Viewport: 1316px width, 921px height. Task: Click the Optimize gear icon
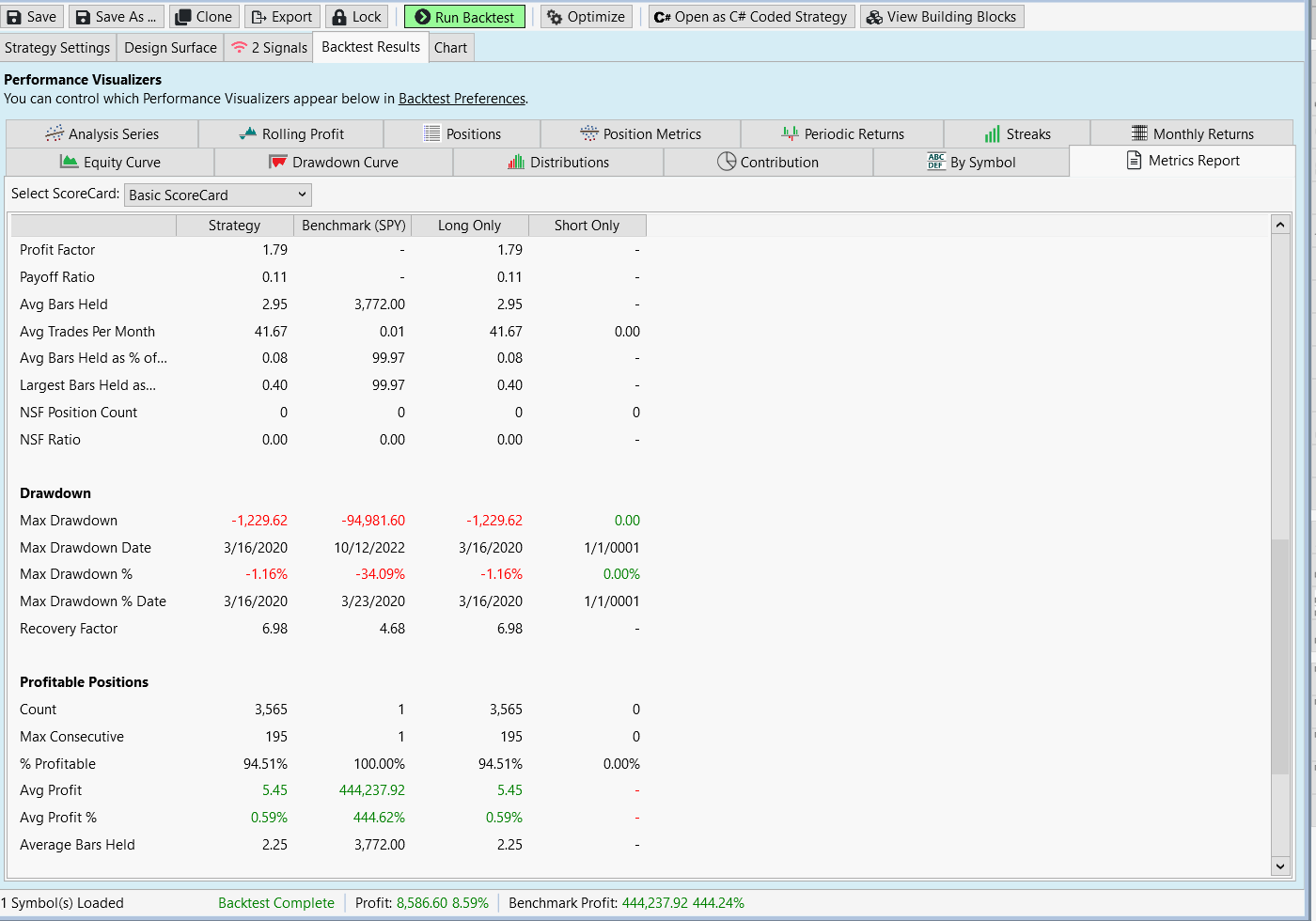[555, 17]
